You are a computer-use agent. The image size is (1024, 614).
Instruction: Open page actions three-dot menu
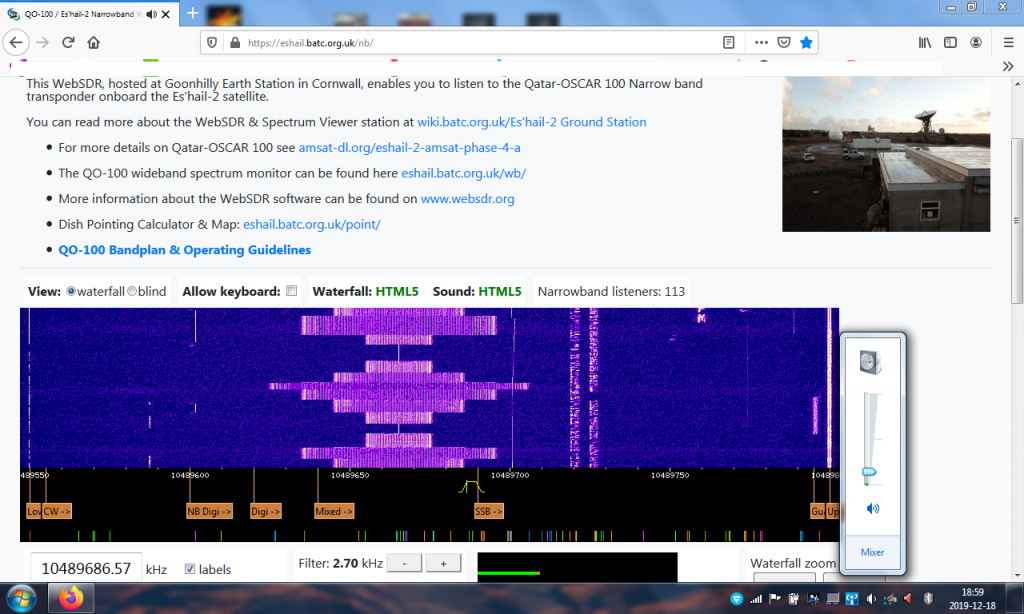coord(761,42)
